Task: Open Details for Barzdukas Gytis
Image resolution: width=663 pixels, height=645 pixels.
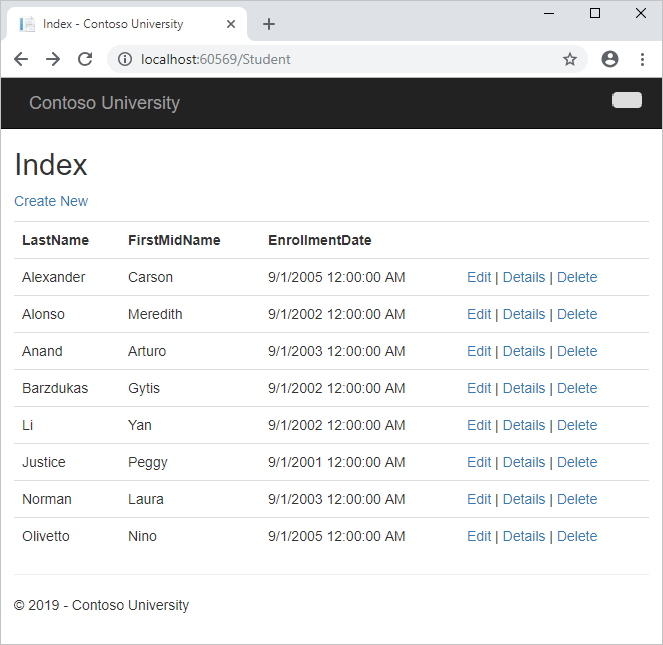Action: point(524,388)
